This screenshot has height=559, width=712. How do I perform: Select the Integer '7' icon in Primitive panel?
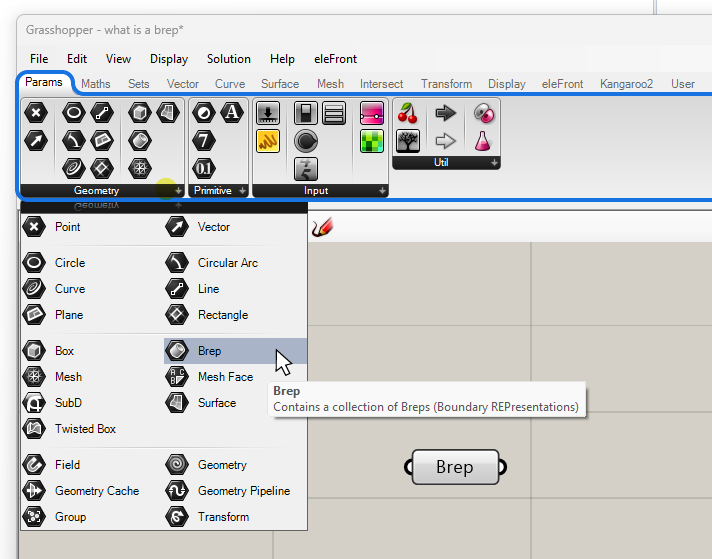coord(203,140)
